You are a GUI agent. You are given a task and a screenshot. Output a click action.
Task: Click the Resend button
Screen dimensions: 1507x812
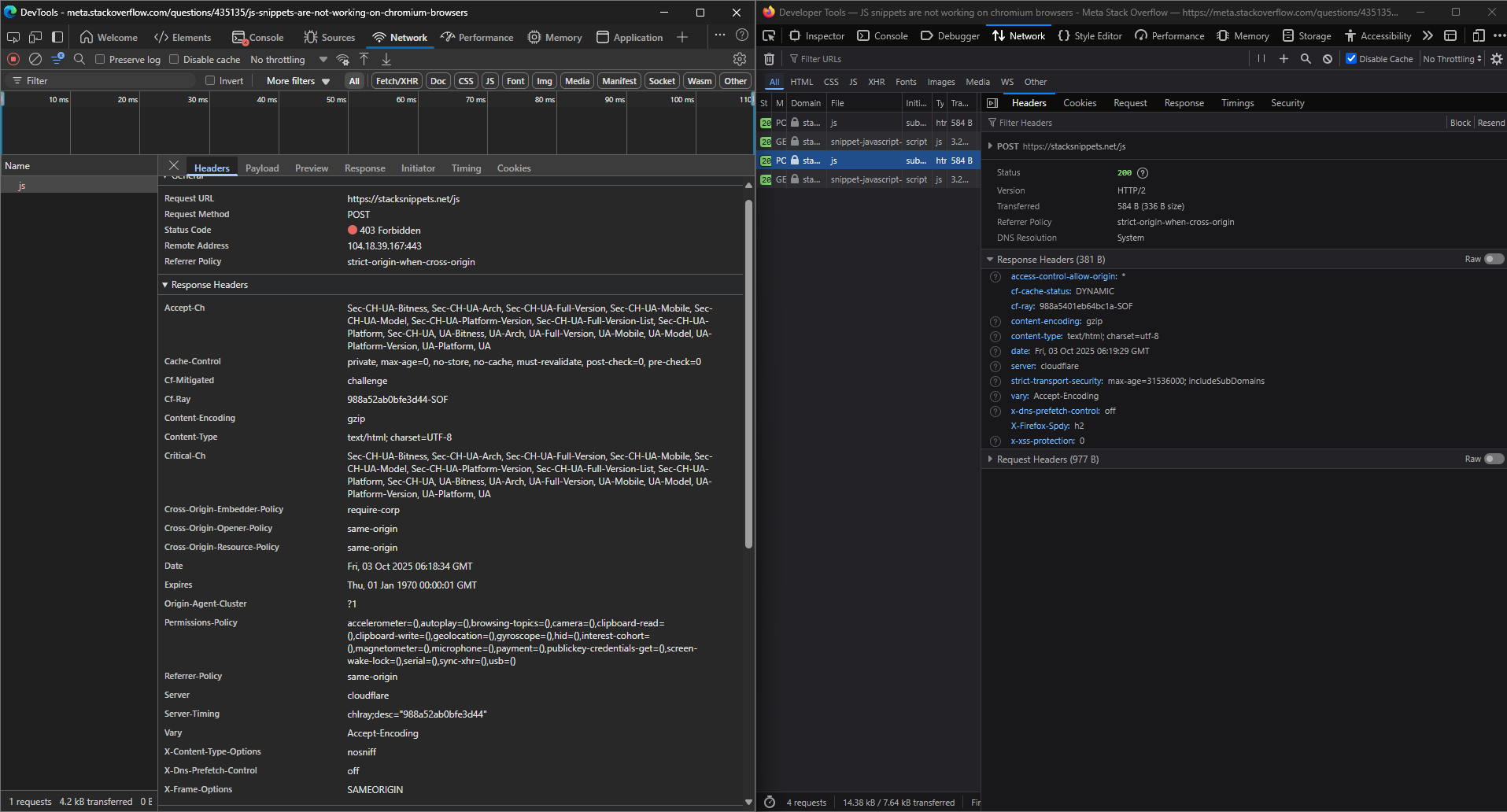[1490, 123]
